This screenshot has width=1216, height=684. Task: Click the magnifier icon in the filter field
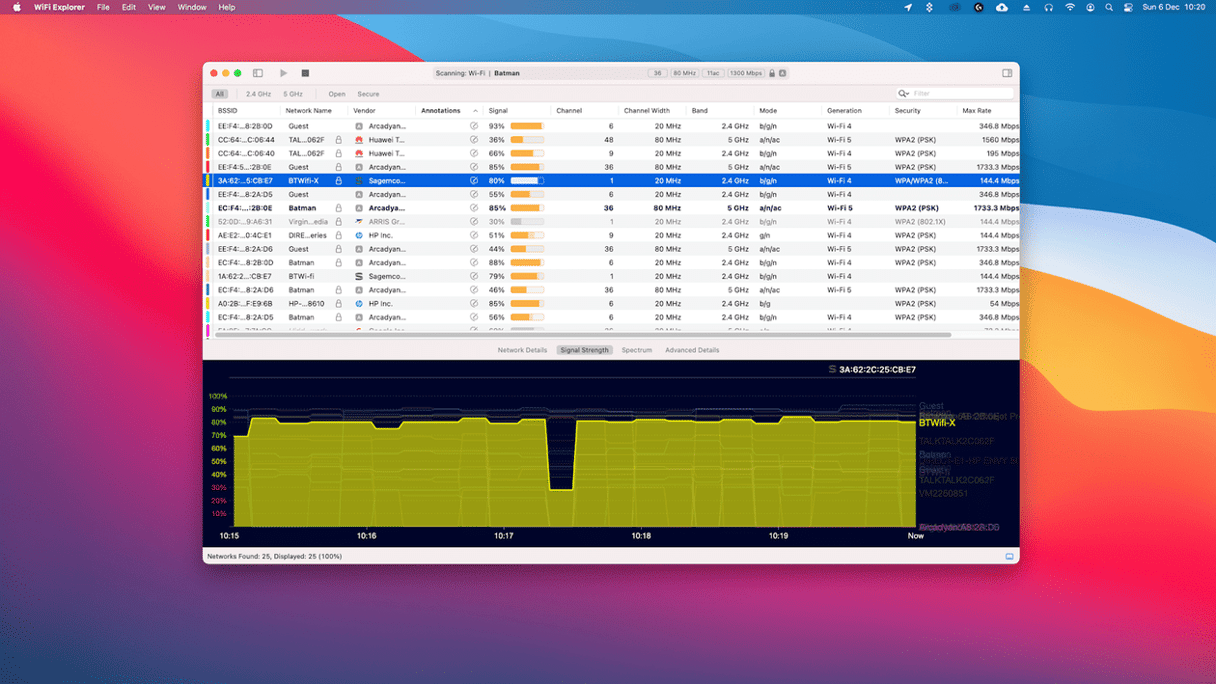click(x=903, y=94)
